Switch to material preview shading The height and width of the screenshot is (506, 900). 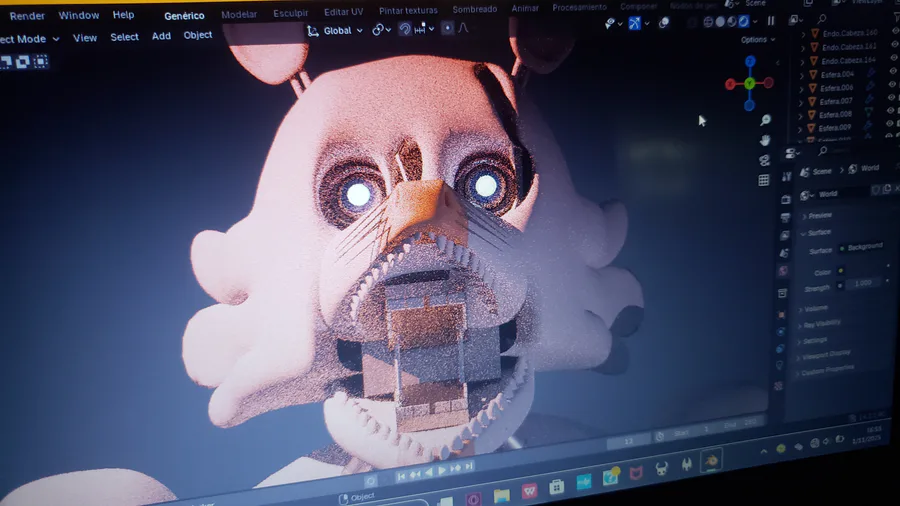[732, 22]
